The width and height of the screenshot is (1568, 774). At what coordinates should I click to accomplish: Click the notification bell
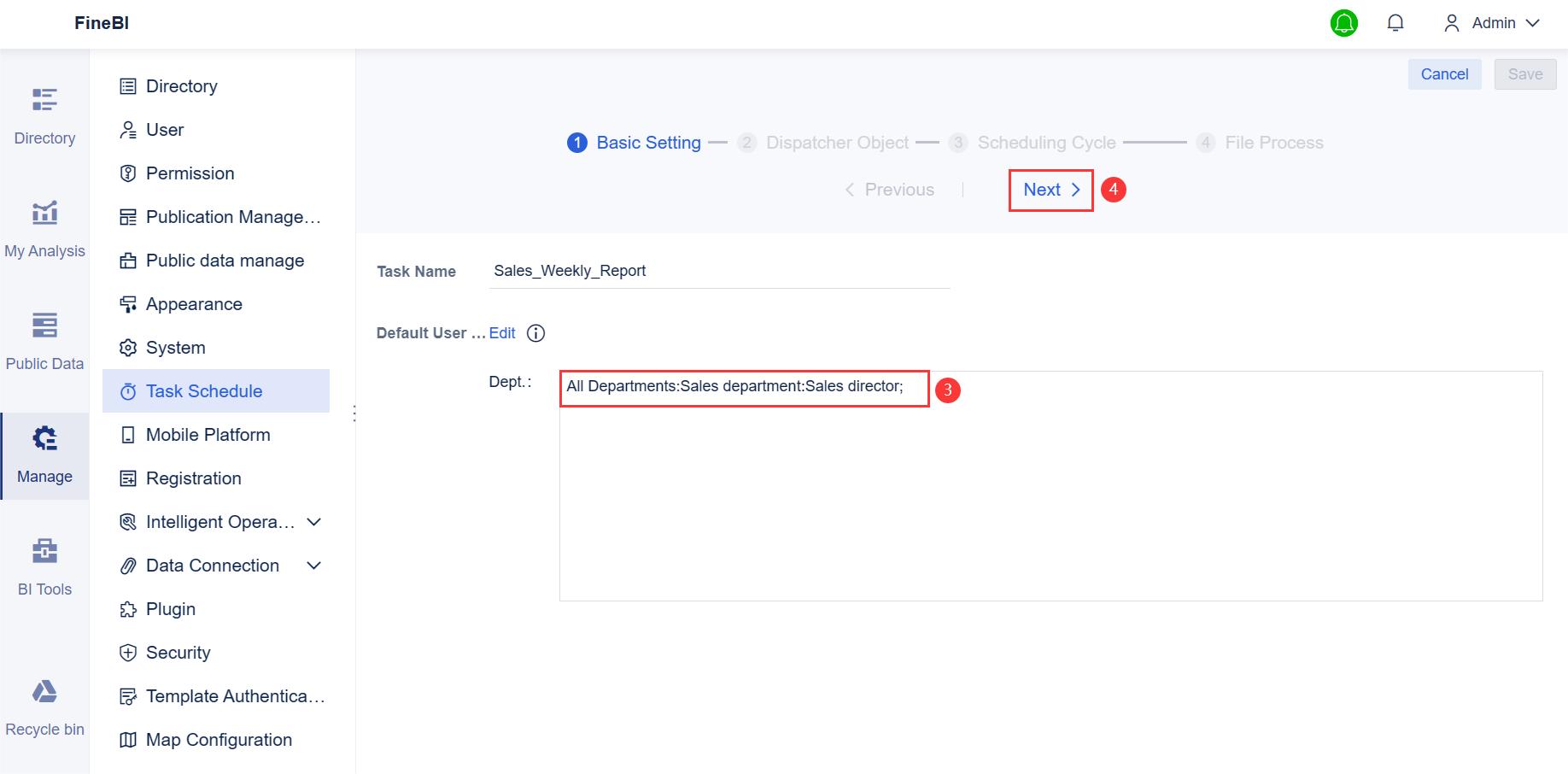1395,23
